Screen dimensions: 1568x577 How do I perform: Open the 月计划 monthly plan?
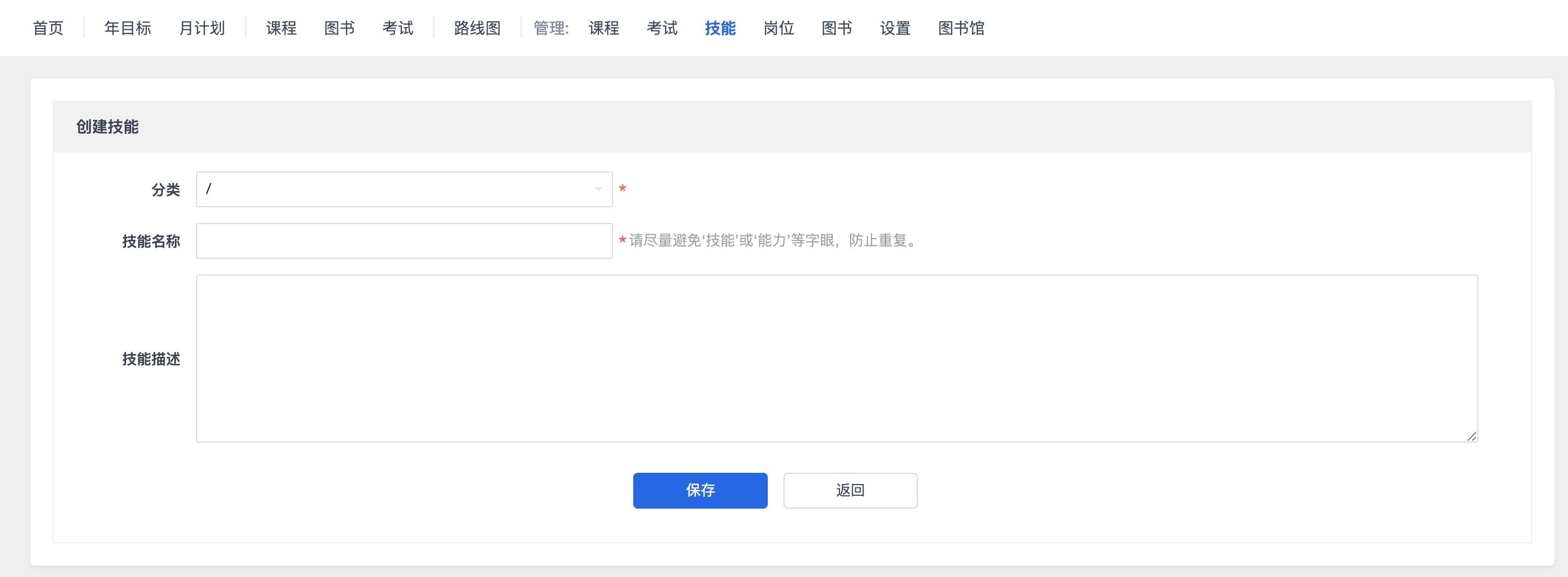[x=202, y=28]
